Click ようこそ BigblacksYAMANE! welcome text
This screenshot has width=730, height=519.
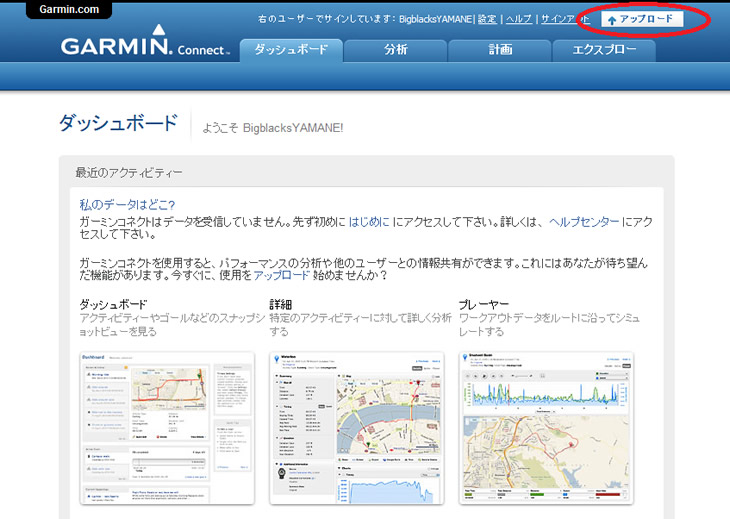click(272, 128)
